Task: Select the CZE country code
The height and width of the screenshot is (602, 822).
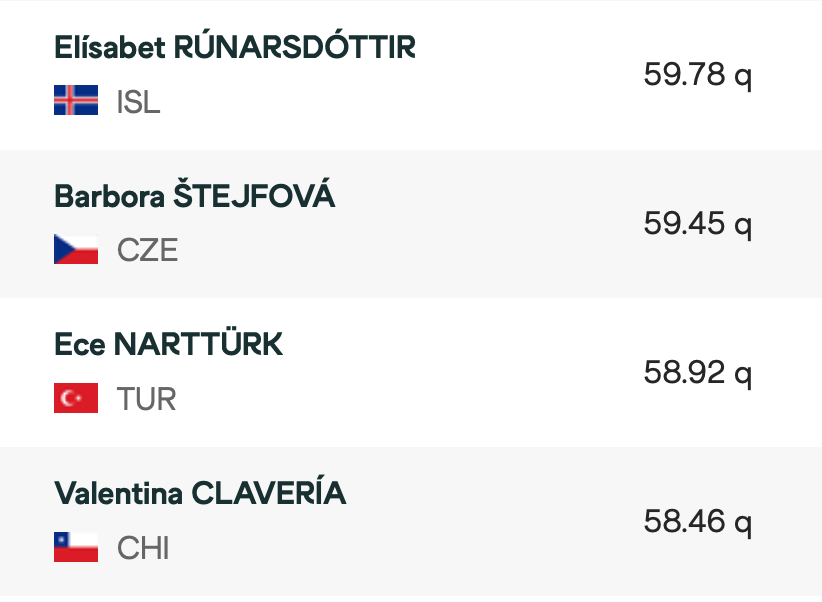Action: click(147, 250)
